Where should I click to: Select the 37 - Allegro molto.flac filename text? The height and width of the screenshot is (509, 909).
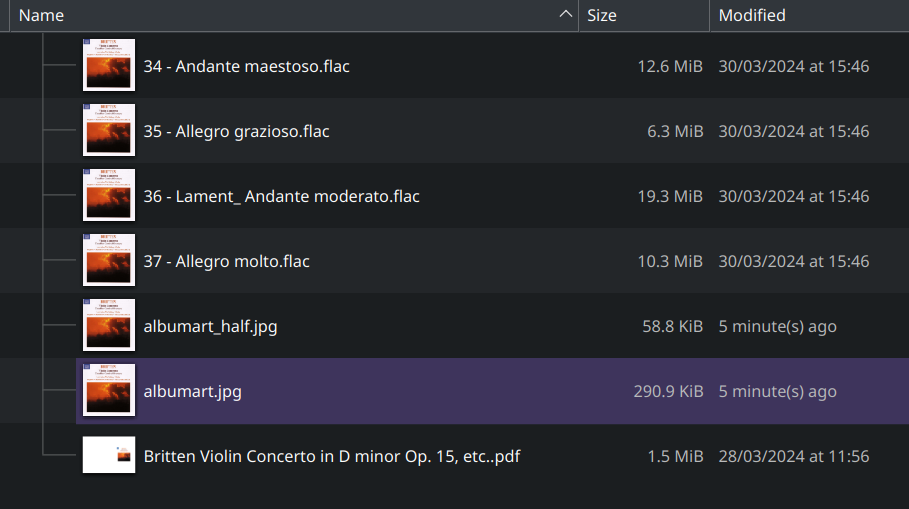pos(226,261)
